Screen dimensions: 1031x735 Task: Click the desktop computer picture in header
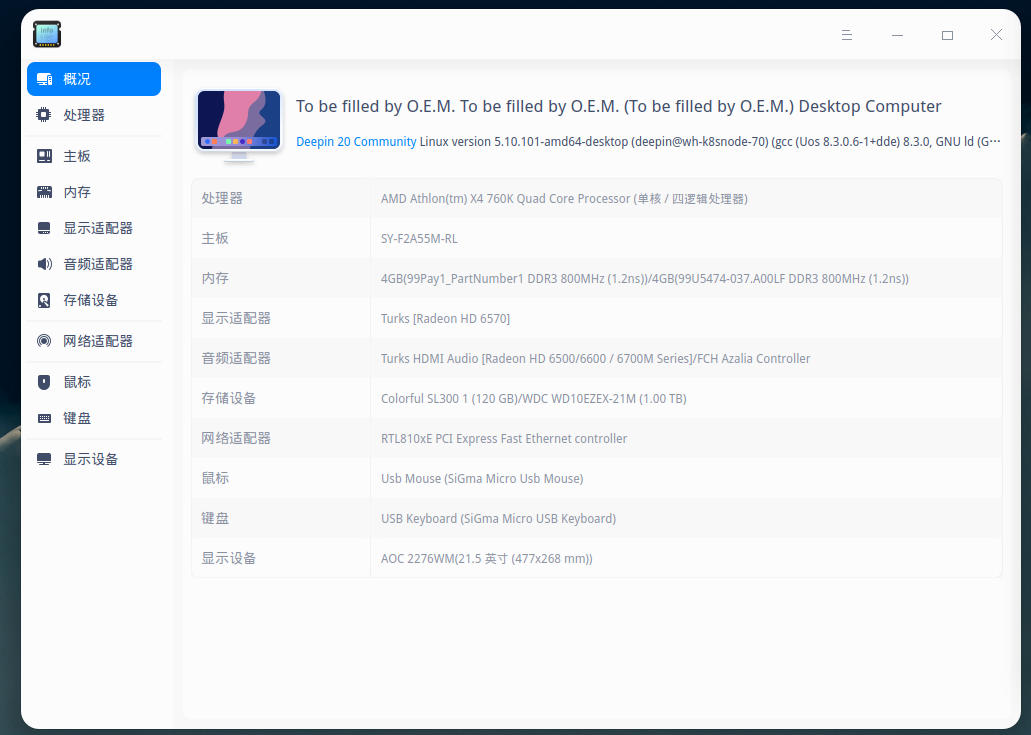tap(239, 124)
